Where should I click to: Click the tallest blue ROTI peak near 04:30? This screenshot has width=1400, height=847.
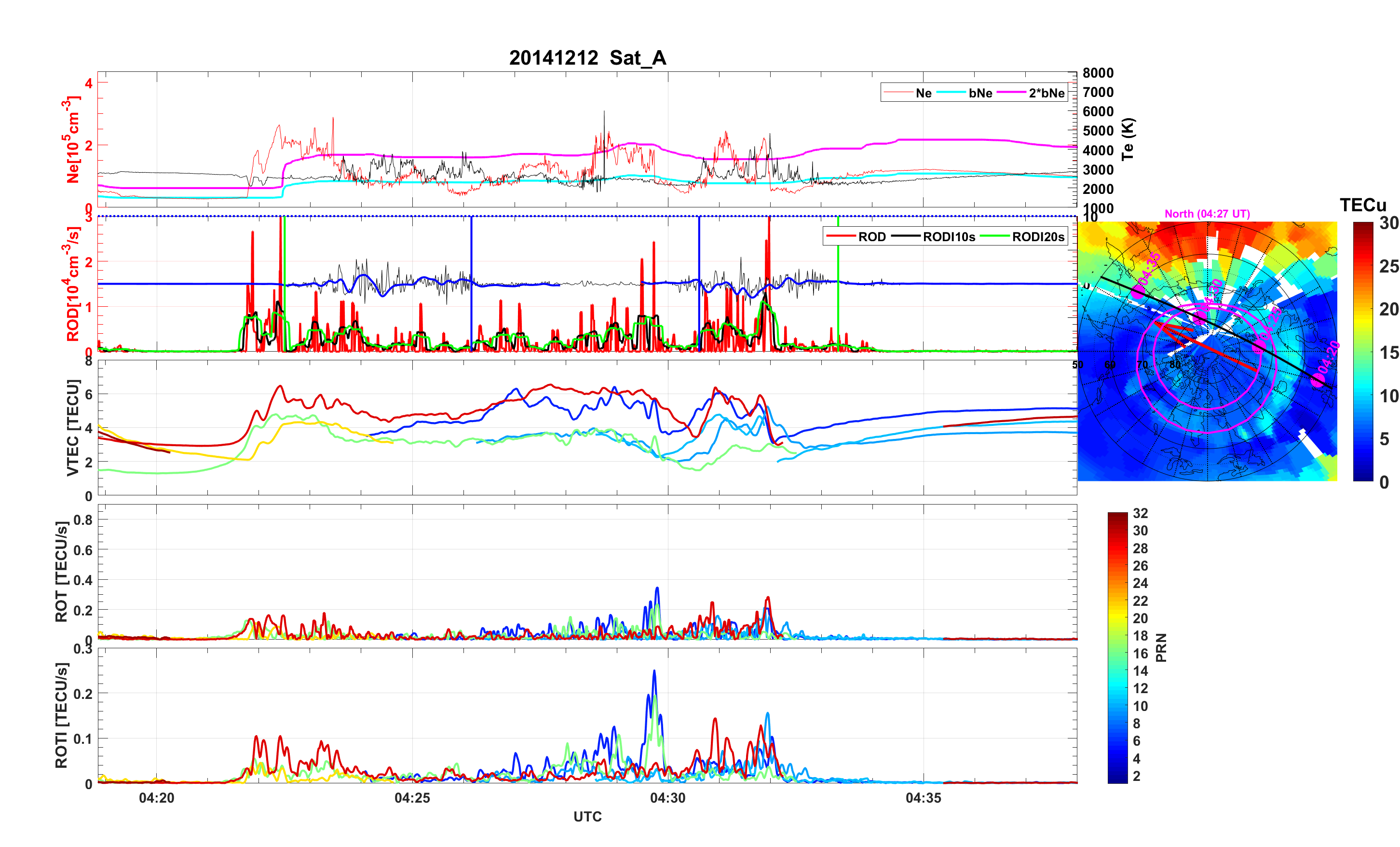coord(654,672)
